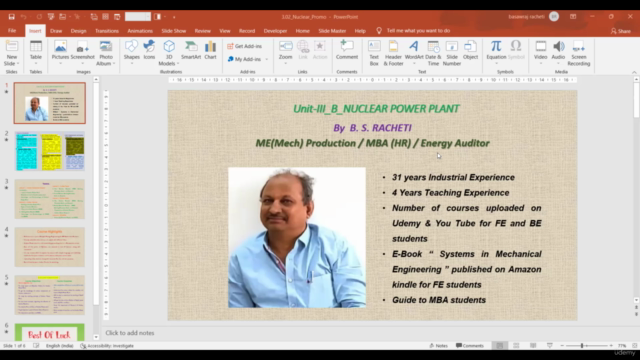Click 'Tell me what you want to do'
This screenshot has height=360, width=640.
click(x=418, y=31)
